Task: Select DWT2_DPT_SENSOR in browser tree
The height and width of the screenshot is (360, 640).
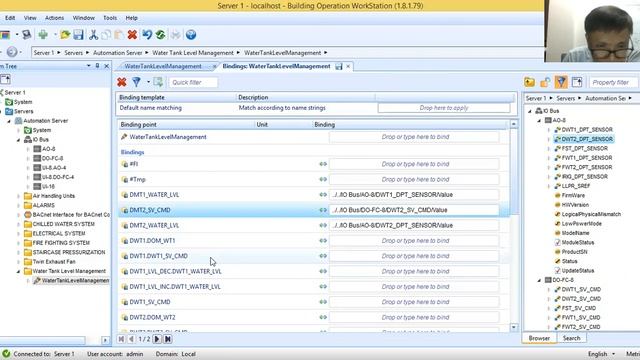Action: coord(587,139)
